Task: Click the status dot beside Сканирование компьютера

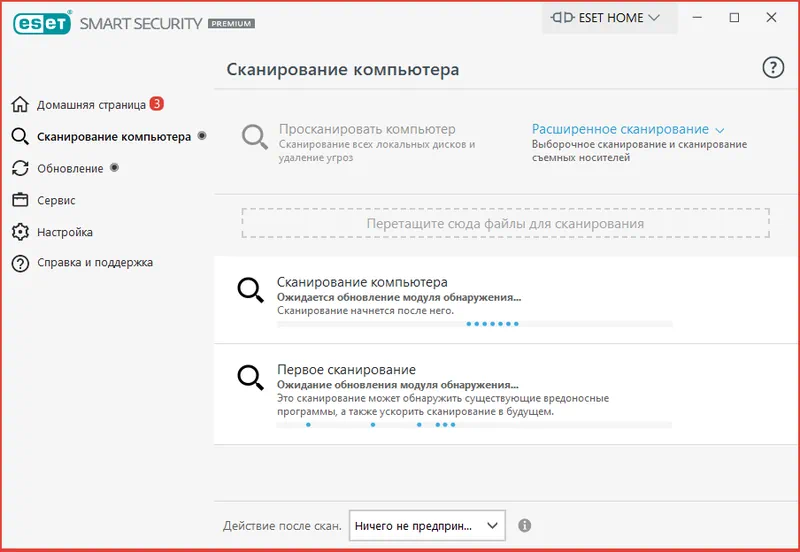Action: click(x=202, y=136)
